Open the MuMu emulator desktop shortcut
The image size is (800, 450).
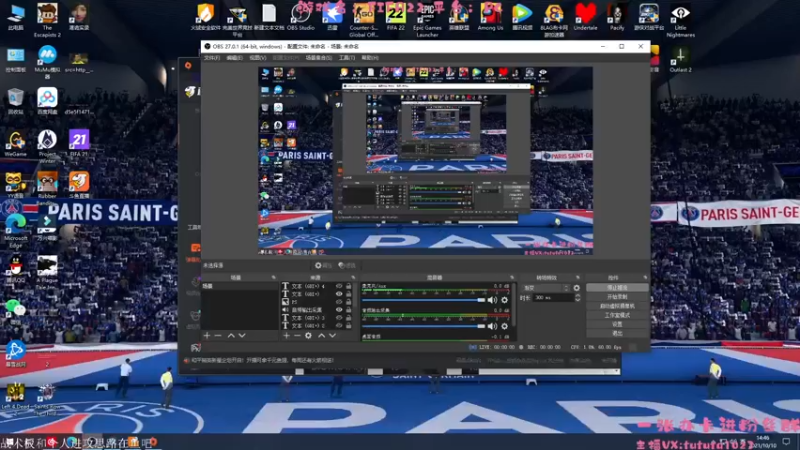tap(47, 61)
